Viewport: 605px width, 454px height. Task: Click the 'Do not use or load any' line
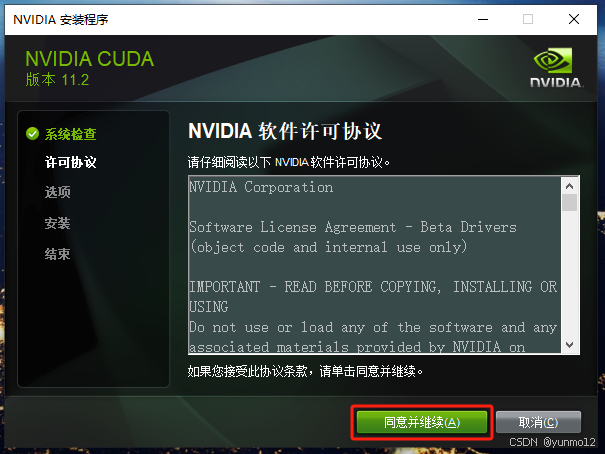(x=373, y=327)
